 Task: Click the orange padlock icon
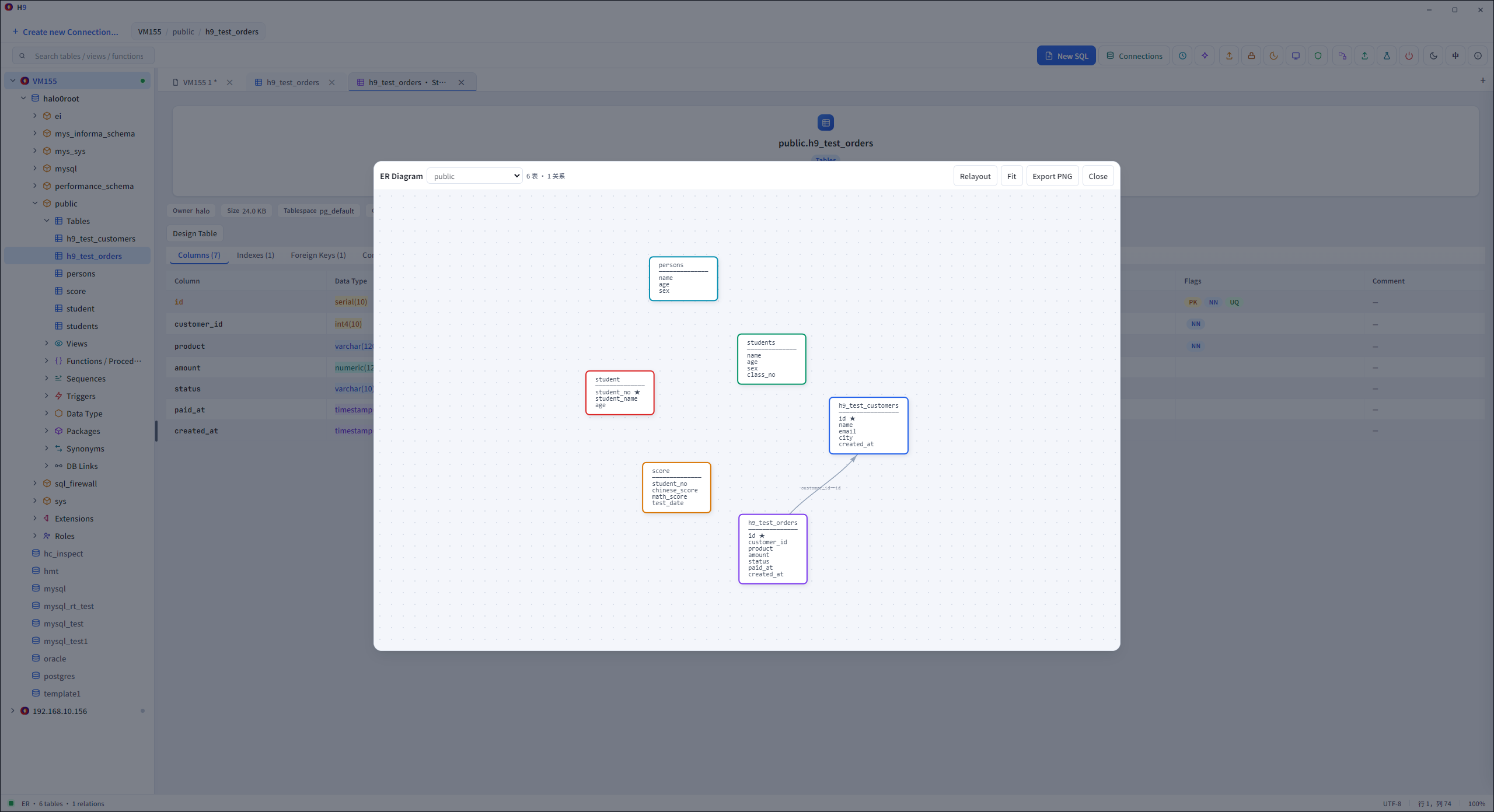[1251, 56]
